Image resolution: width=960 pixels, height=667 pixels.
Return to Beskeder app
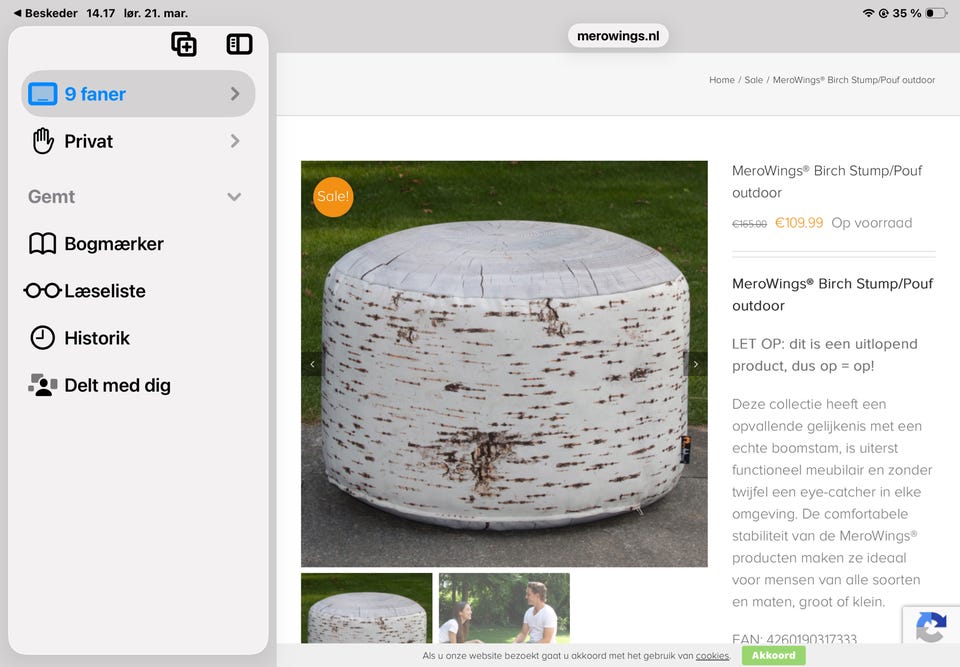(46, 13)
